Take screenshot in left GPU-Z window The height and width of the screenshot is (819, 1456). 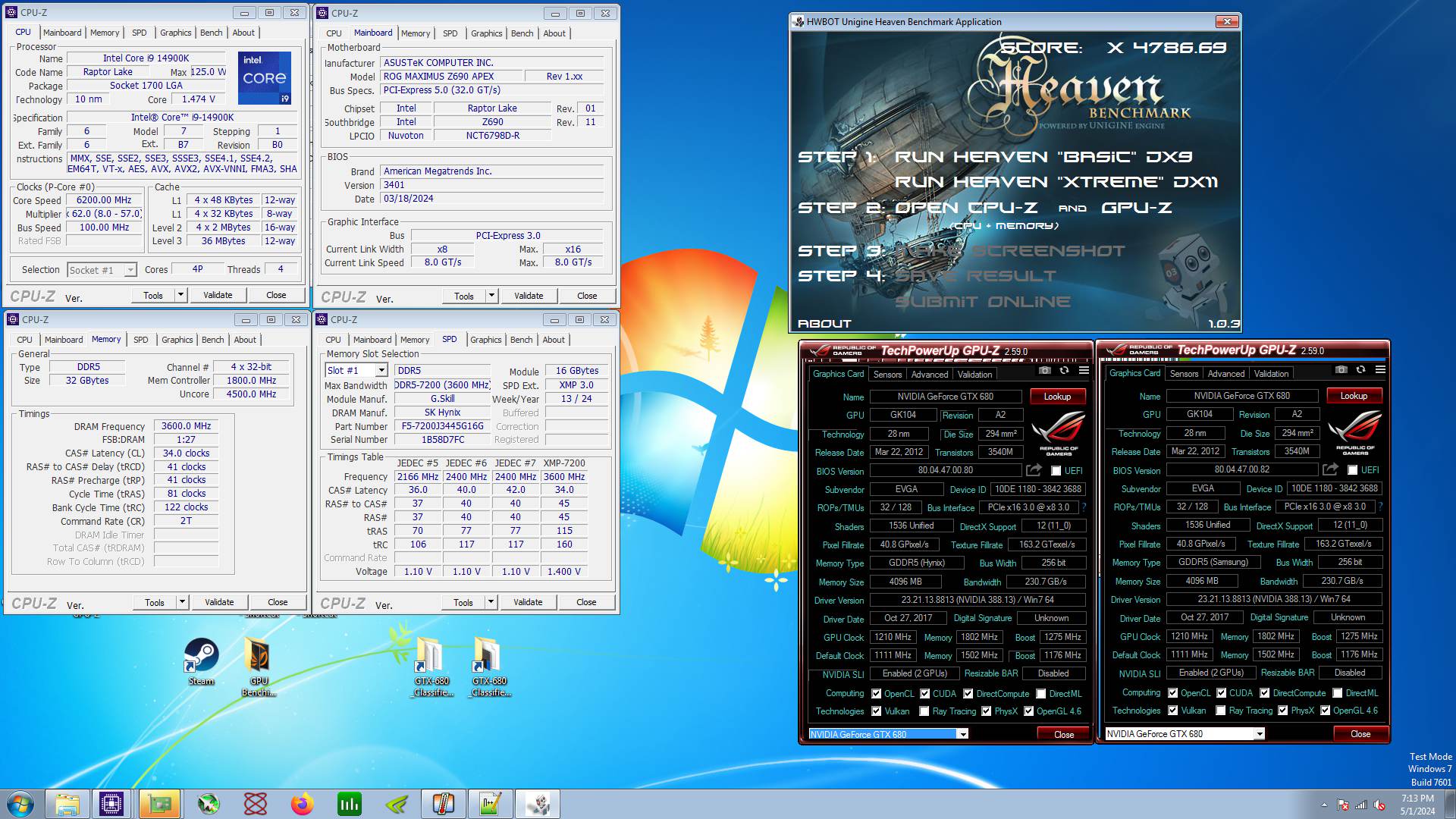point(1045,371)
